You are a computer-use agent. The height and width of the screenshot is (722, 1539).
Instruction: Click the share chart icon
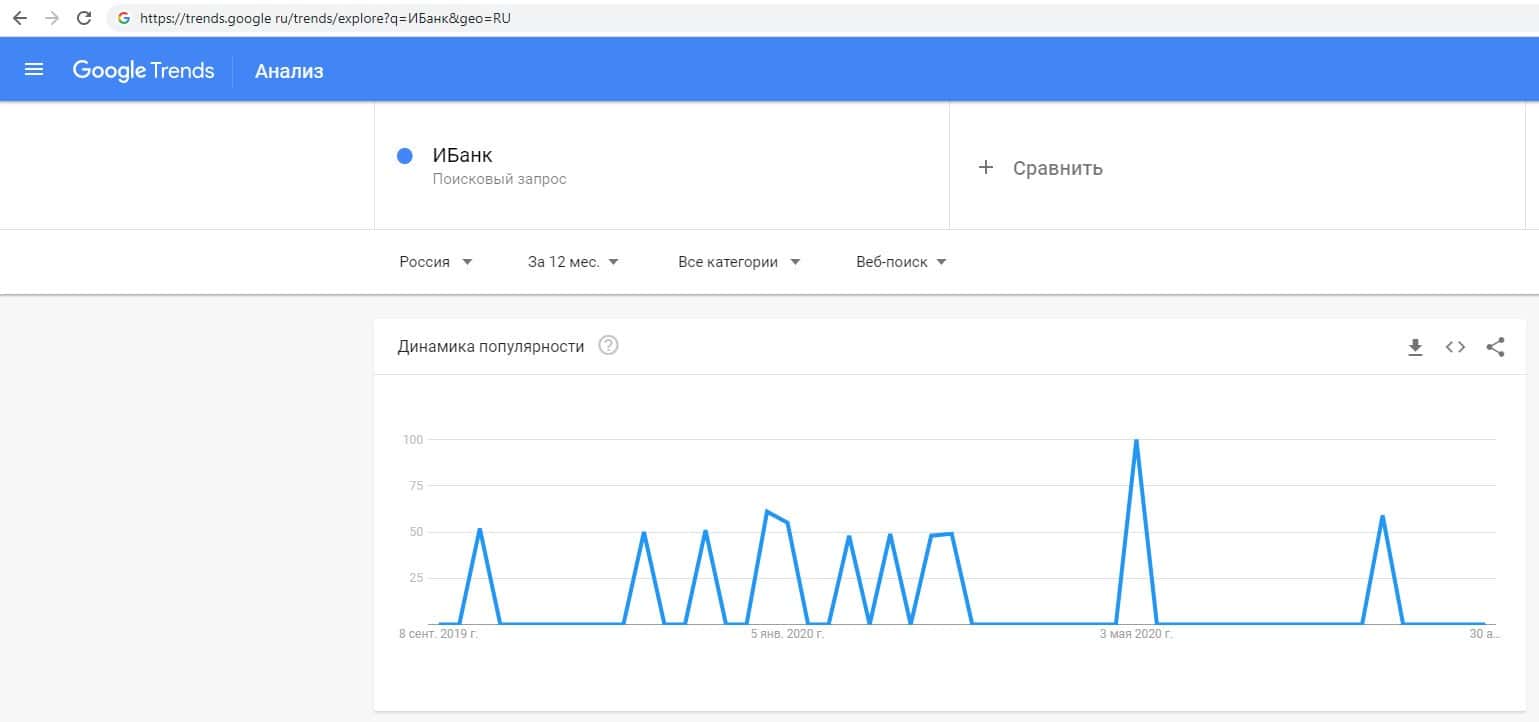pos(1495,347)
